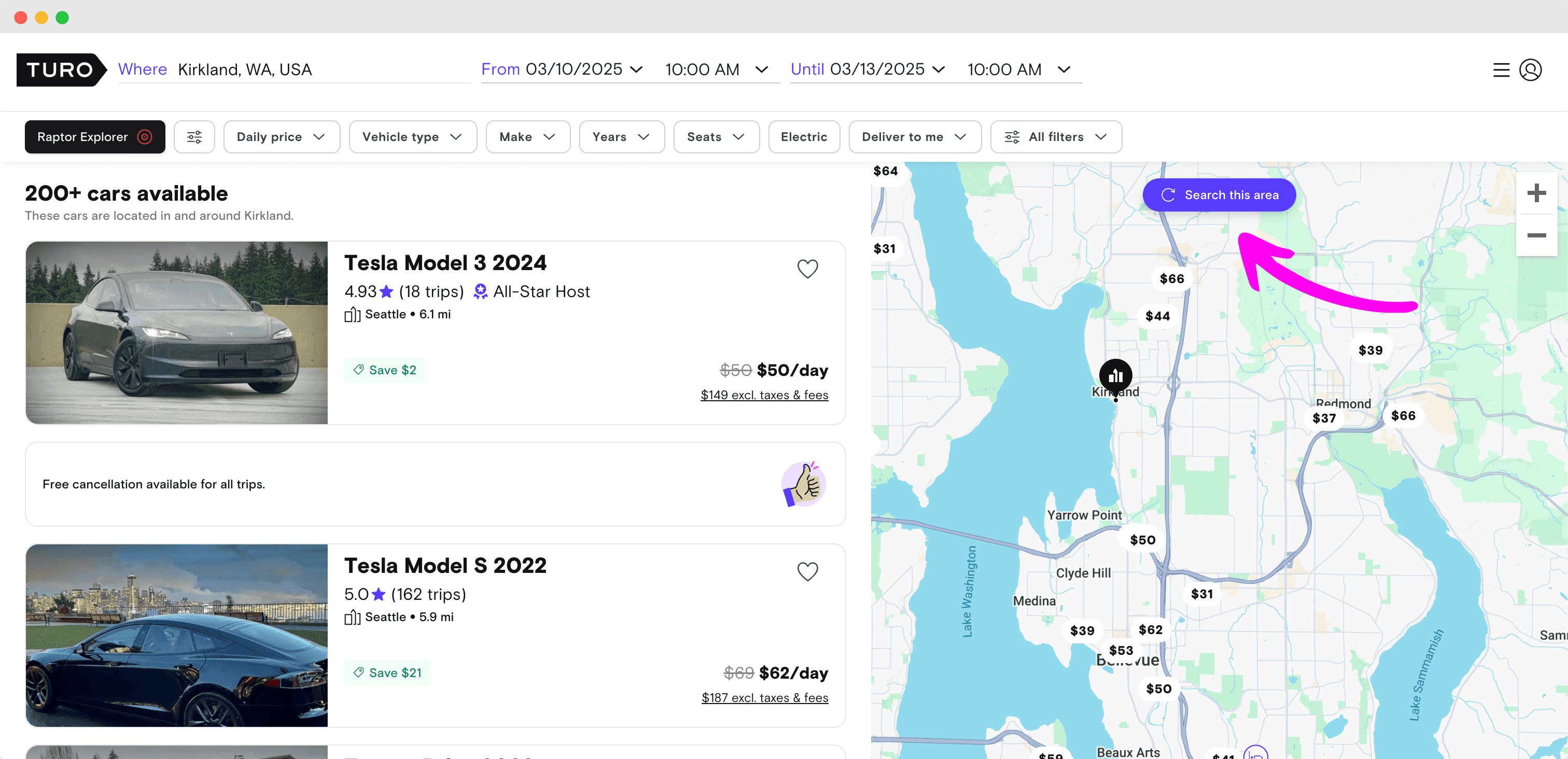Click the Where location input field

click(294, 69)
